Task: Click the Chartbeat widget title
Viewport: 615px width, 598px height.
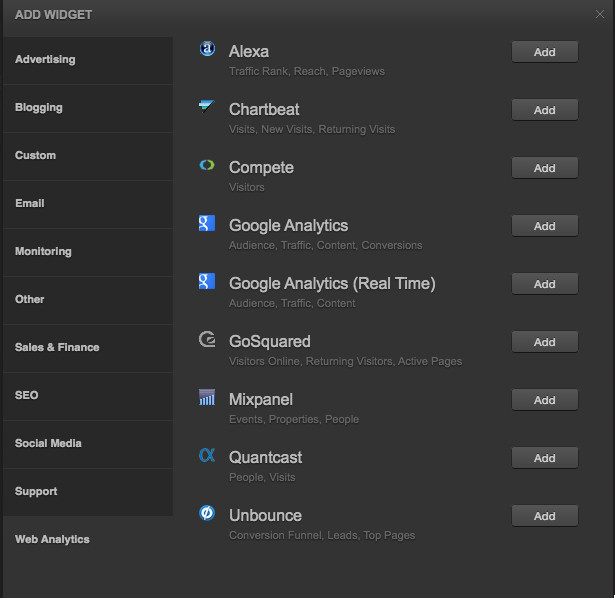Action: coord(264,109)
